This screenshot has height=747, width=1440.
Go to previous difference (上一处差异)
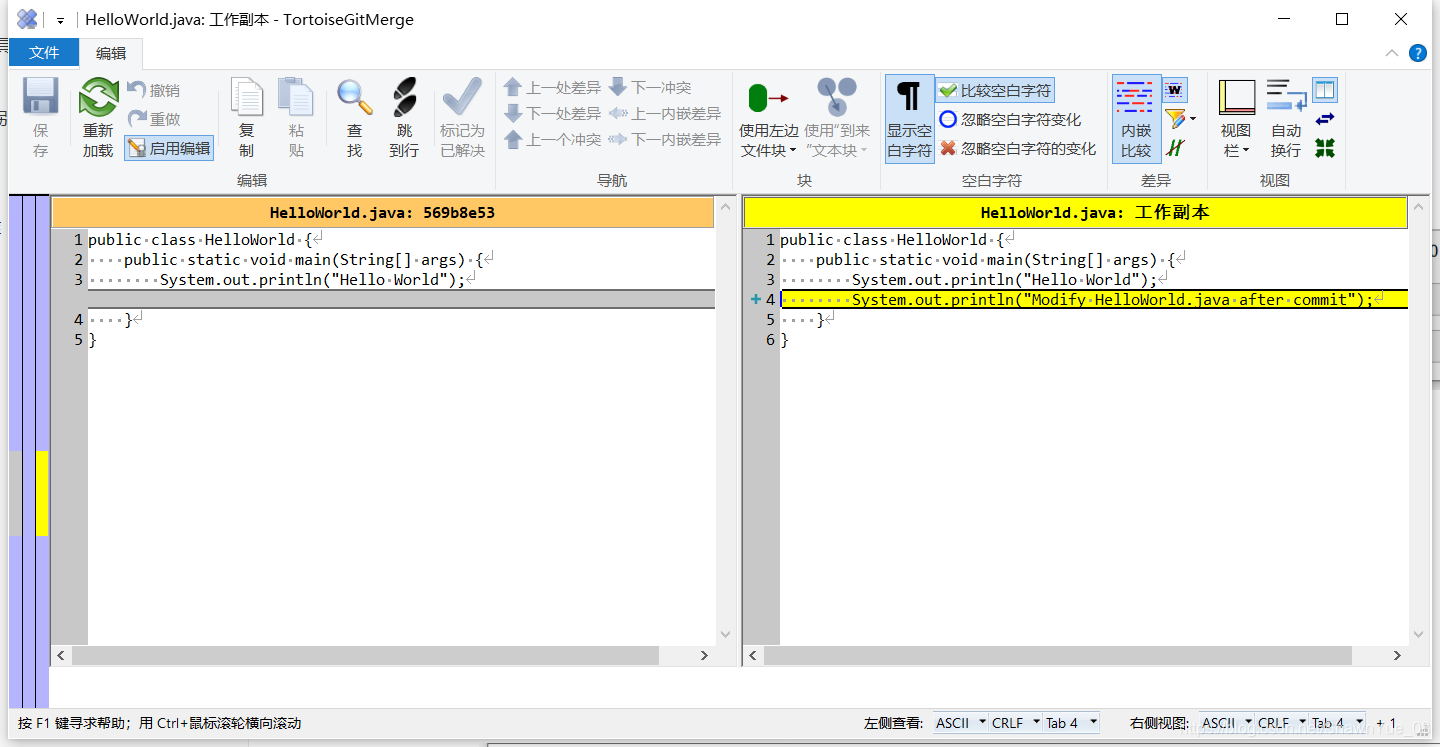point(553,87)
